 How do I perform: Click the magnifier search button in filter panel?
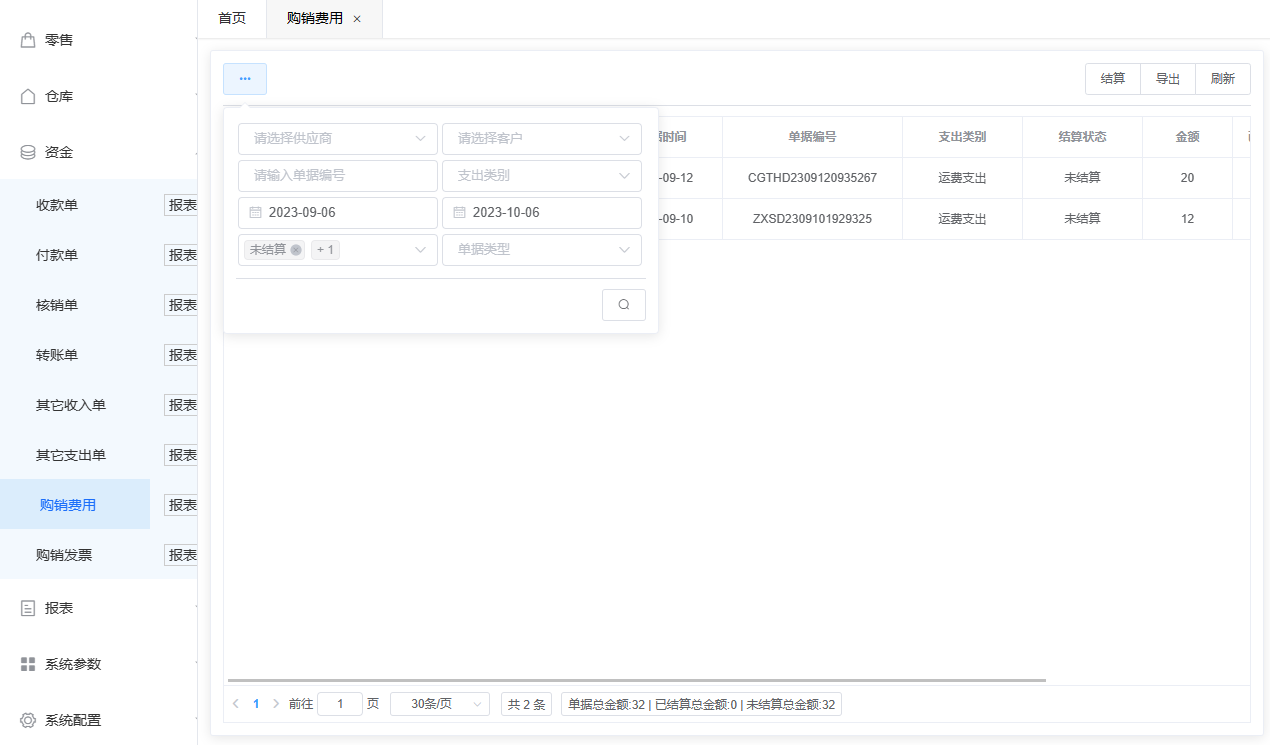pos(623,305)
